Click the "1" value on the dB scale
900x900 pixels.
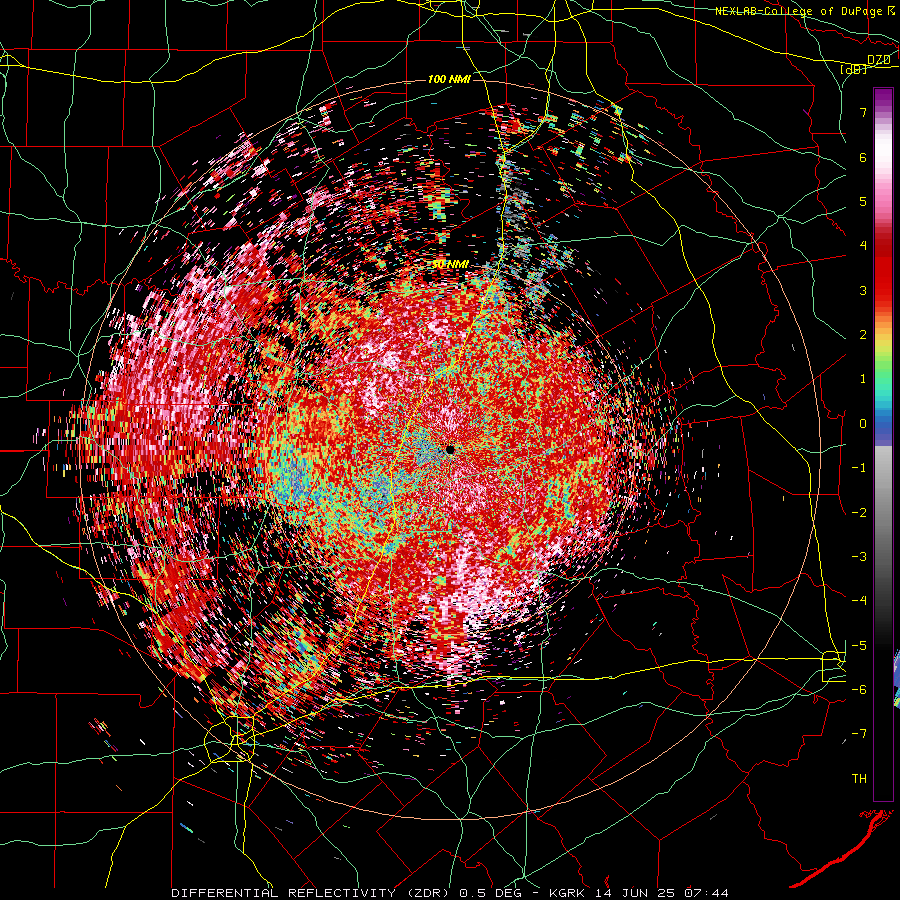[x=863, y=379]
